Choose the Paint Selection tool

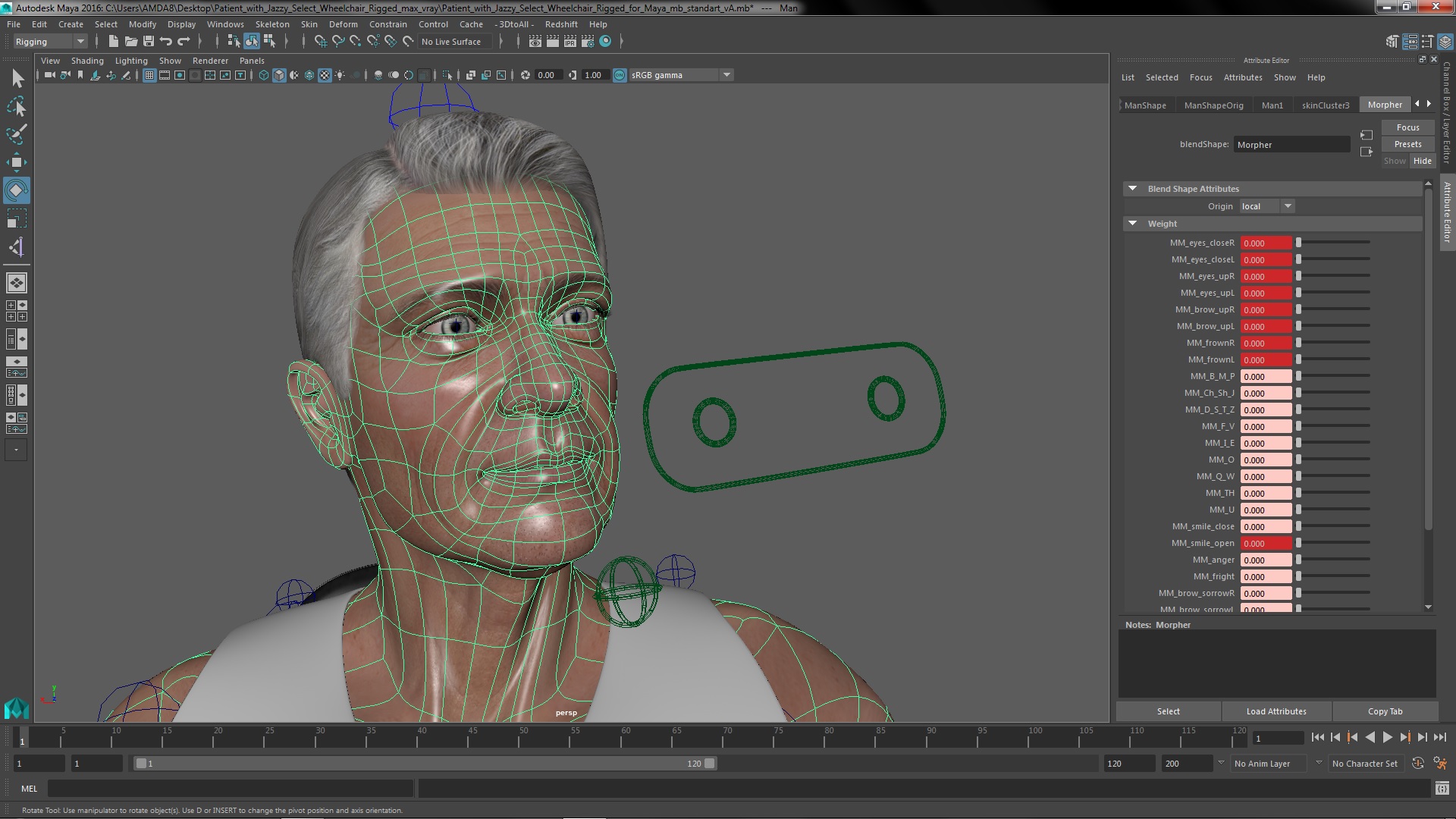click(x=17, y=135)
